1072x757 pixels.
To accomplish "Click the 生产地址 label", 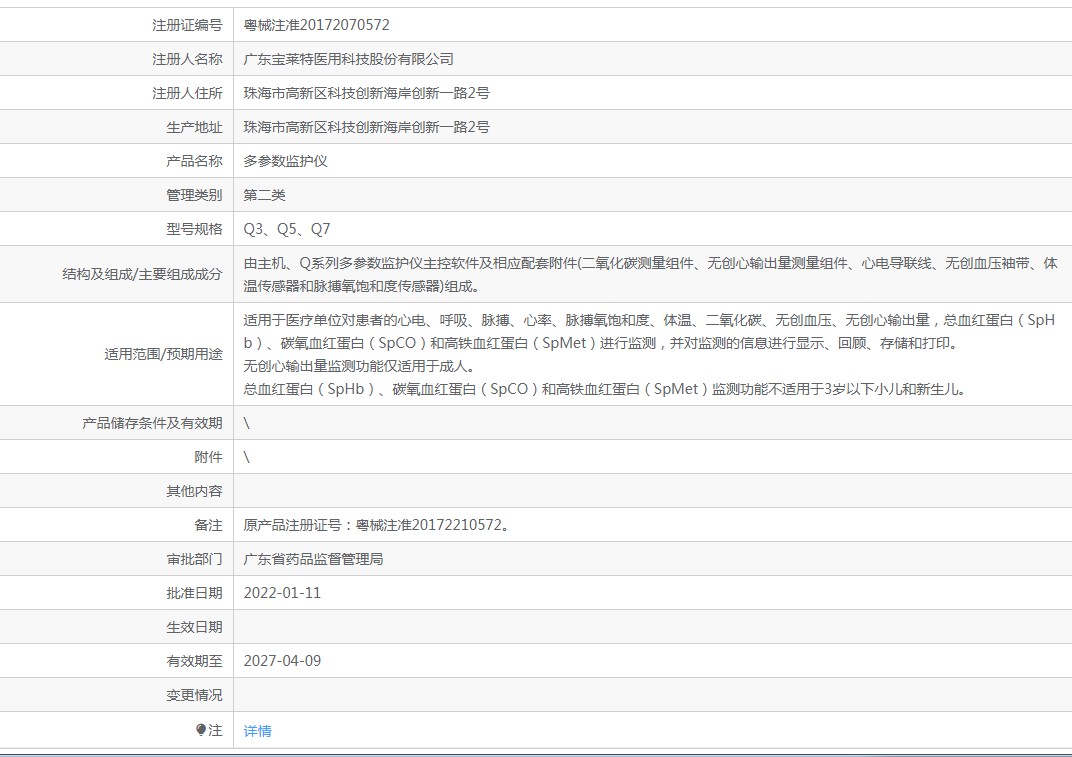I will coord(194,127).
